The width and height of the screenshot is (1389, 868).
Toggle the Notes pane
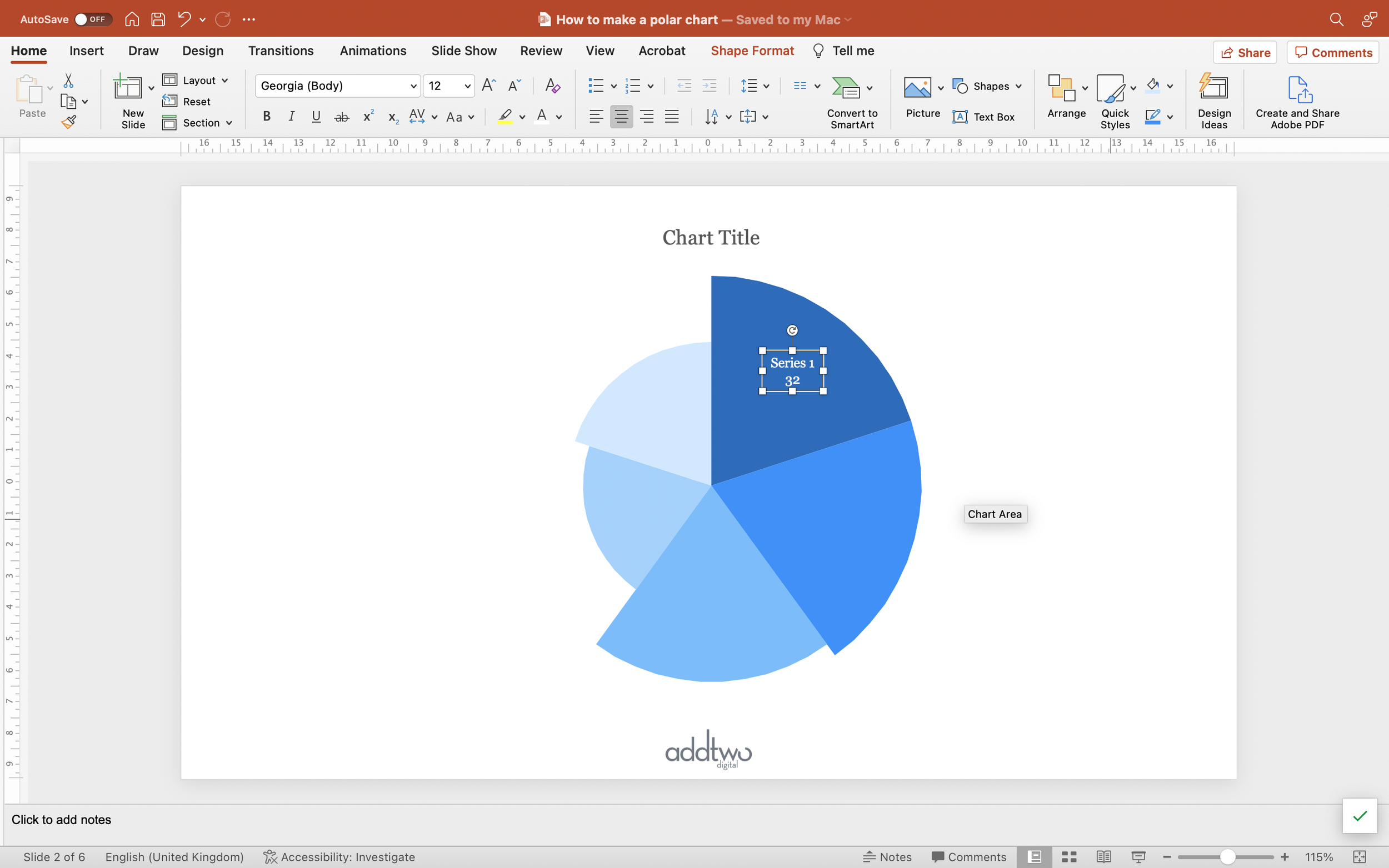point(887,856)
